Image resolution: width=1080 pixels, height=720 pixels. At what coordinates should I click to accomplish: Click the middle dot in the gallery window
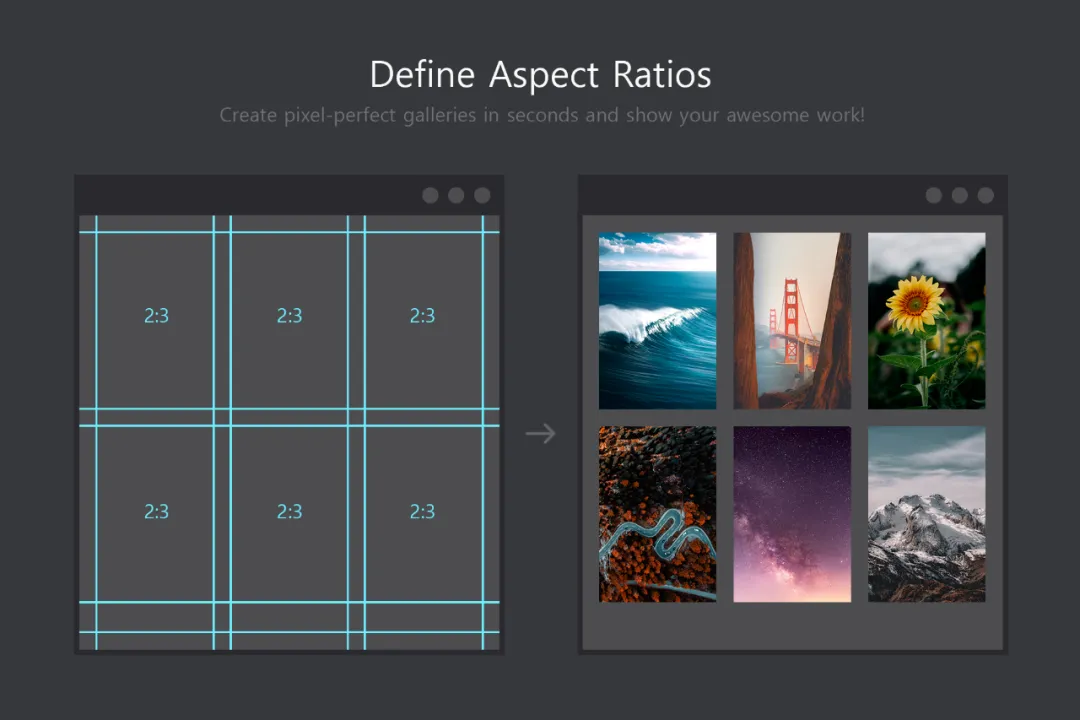tap(960, 195)
